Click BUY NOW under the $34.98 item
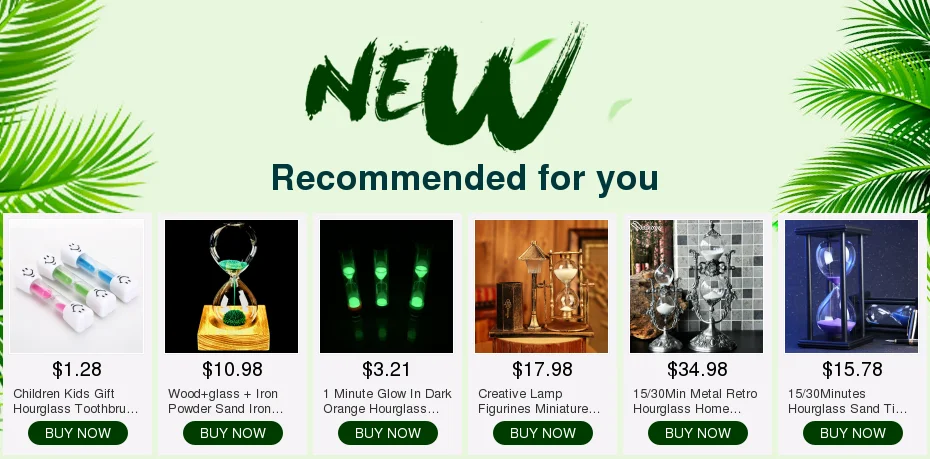 click(x=698, y=433)
